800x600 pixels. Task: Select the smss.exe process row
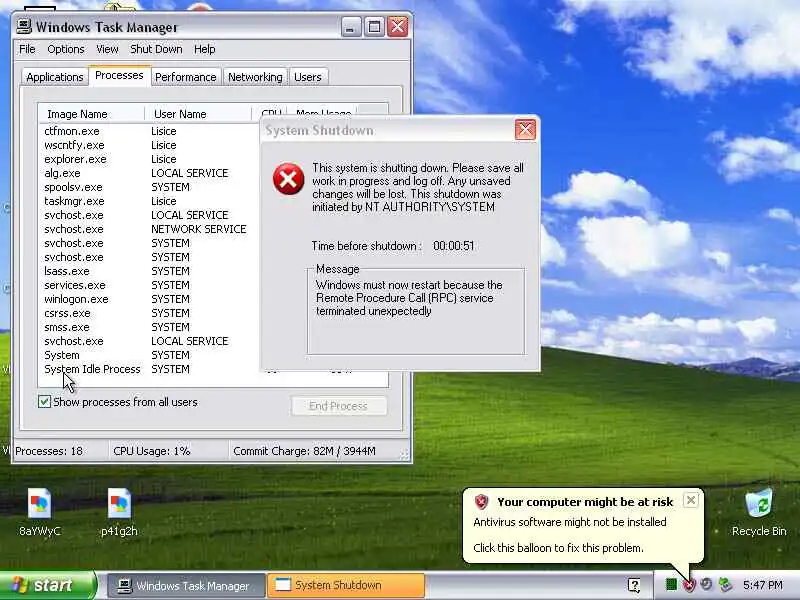tap(150, 327)
